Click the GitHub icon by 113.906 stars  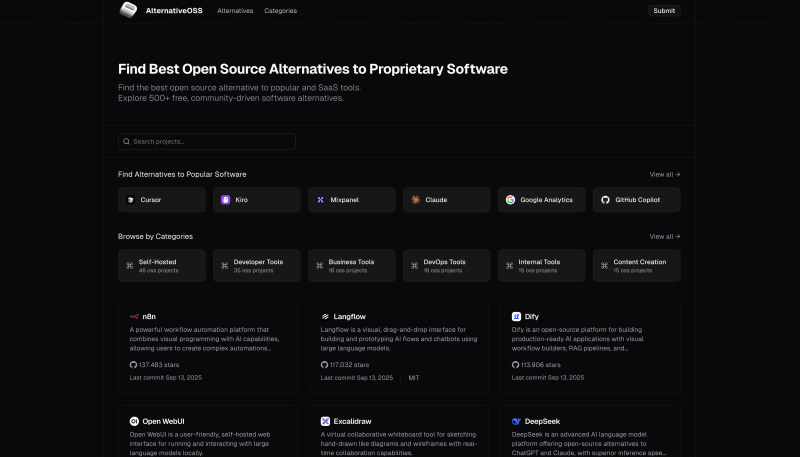(x=515, y=365)
